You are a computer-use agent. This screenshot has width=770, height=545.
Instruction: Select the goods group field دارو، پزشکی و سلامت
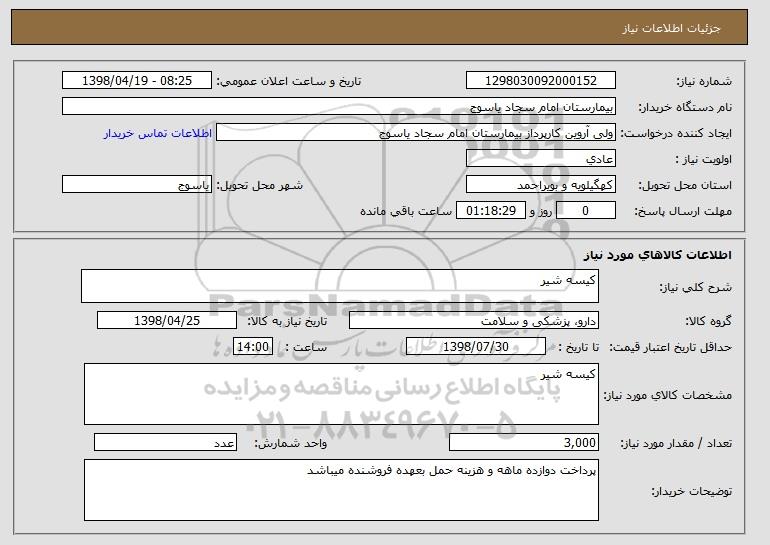(474, 321)
